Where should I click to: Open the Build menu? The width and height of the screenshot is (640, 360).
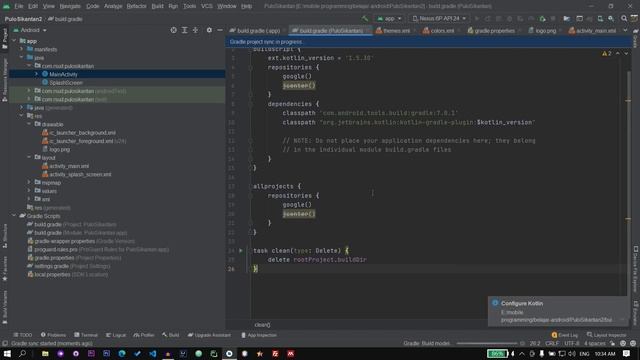pos(158,6)
